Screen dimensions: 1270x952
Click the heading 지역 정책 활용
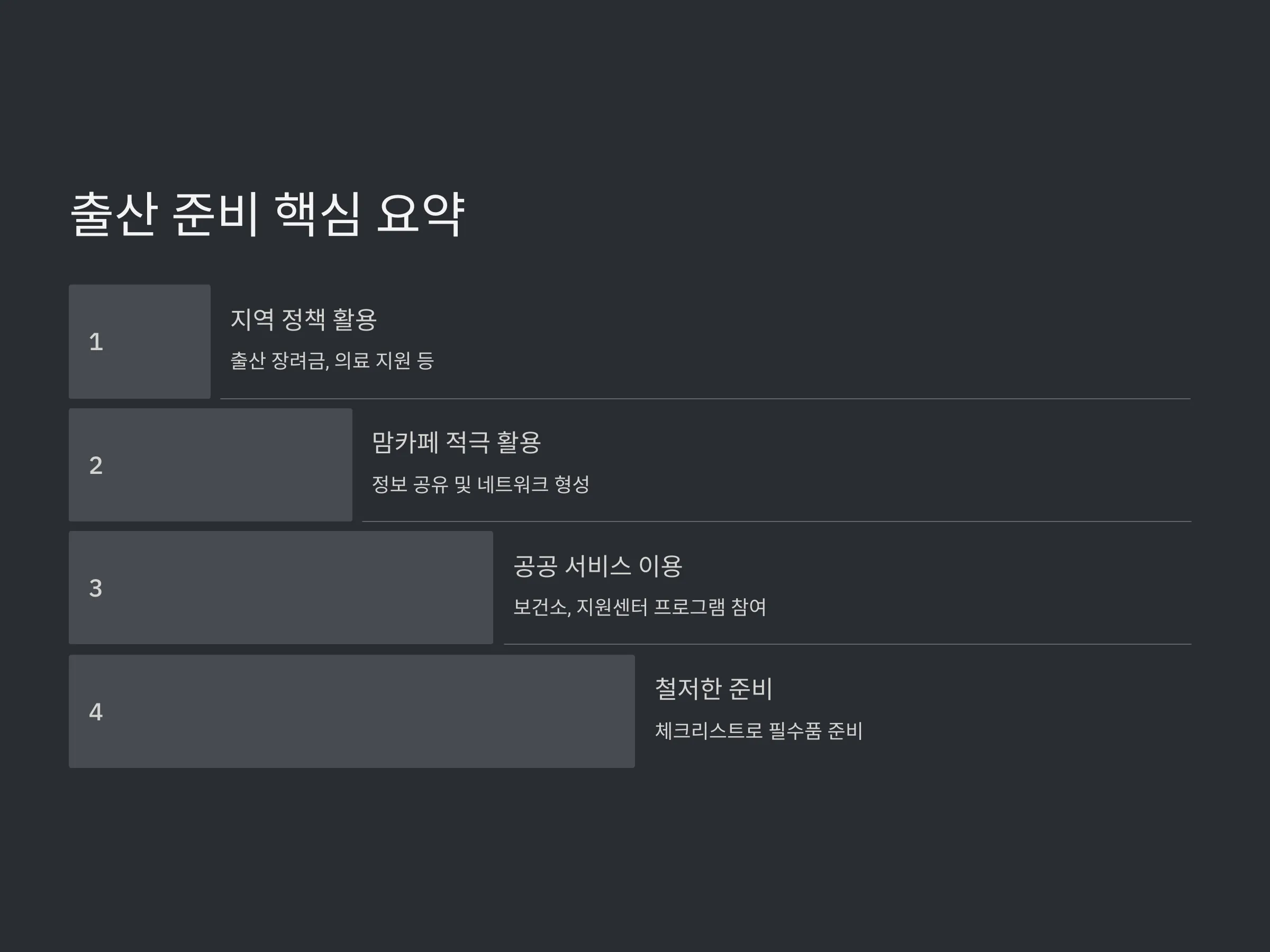tap(304, 319)
